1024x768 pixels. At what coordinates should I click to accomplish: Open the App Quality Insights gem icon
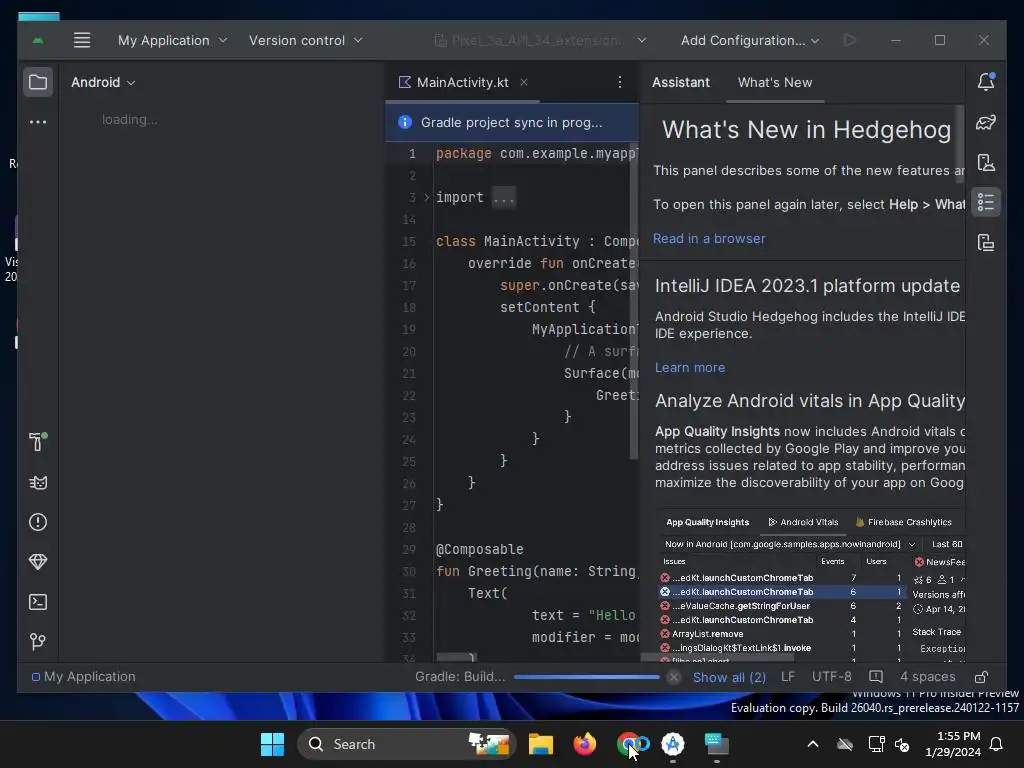(38, 562)
